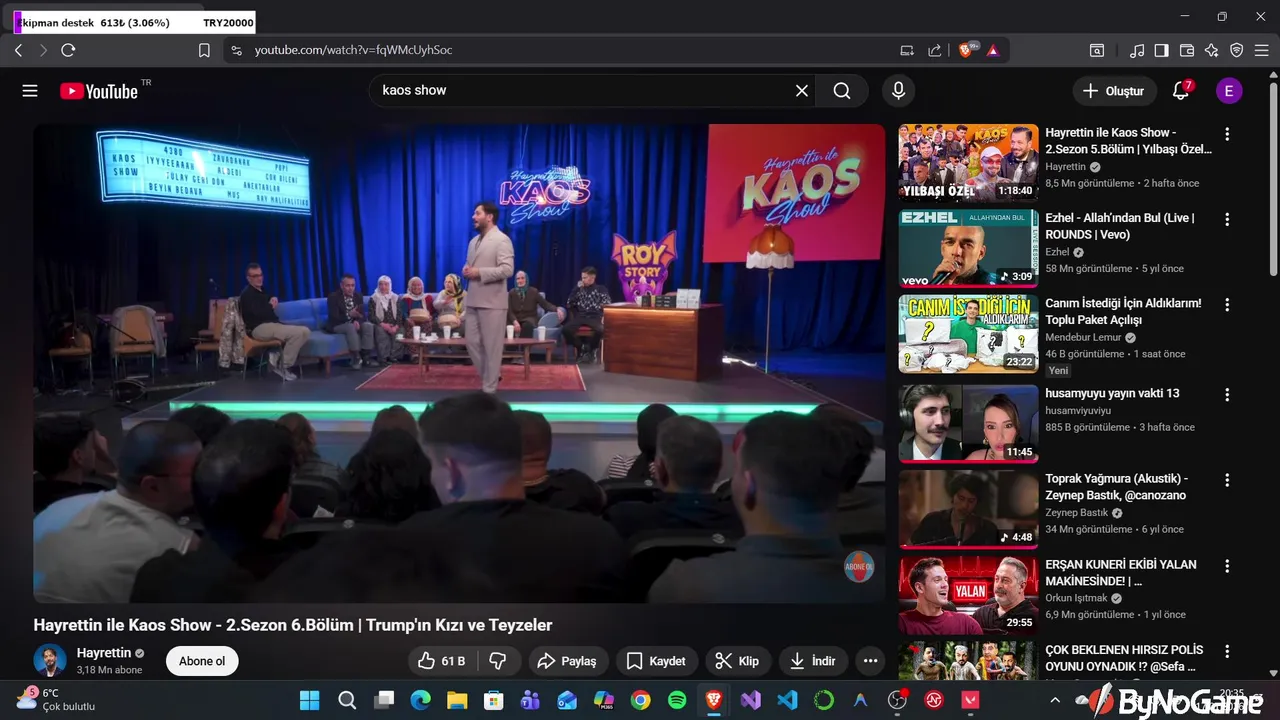Click the install app icon in the address bar

click(x=907, y=50)
